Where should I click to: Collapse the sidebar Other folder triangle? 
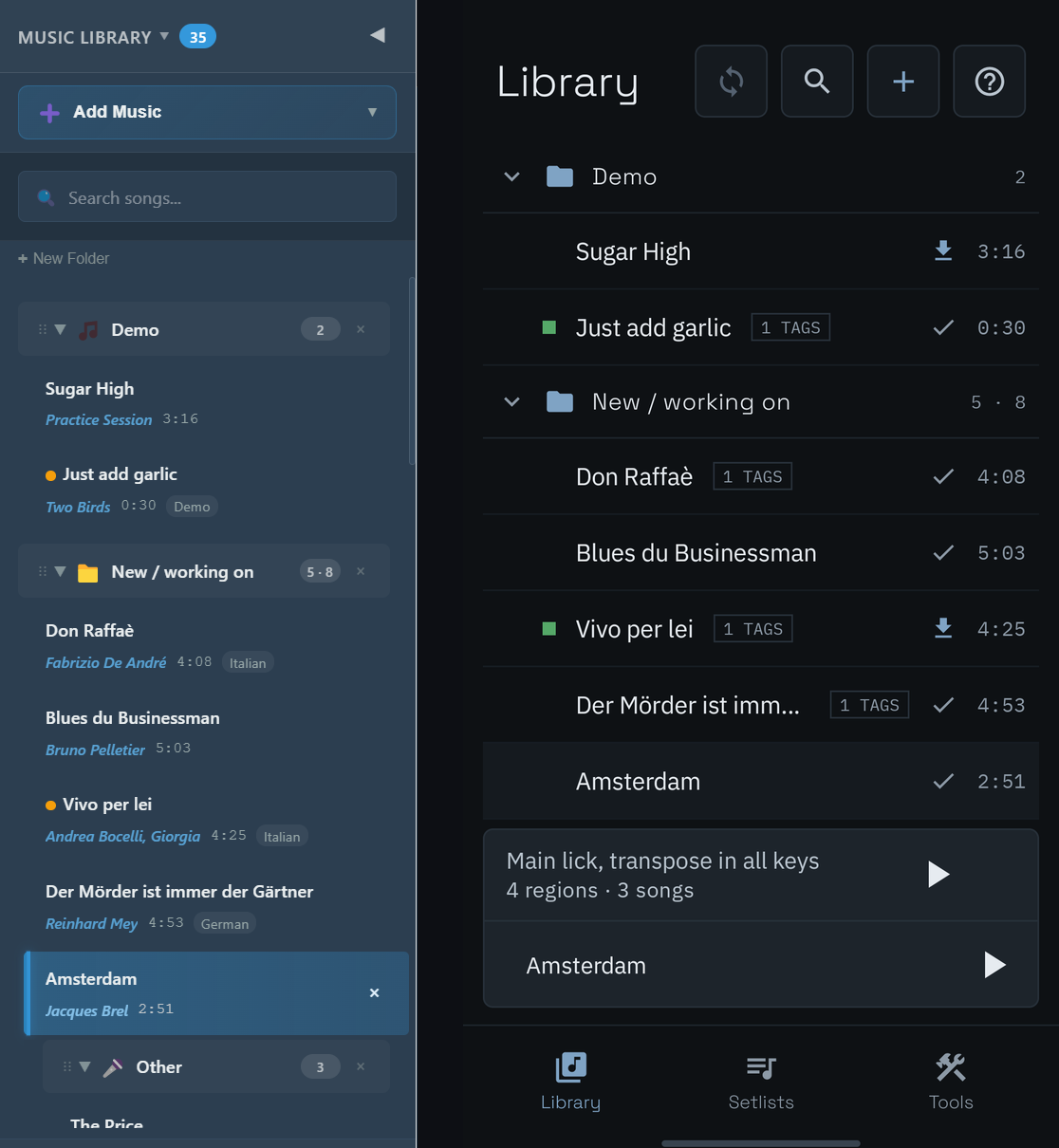coord(85,1066)
